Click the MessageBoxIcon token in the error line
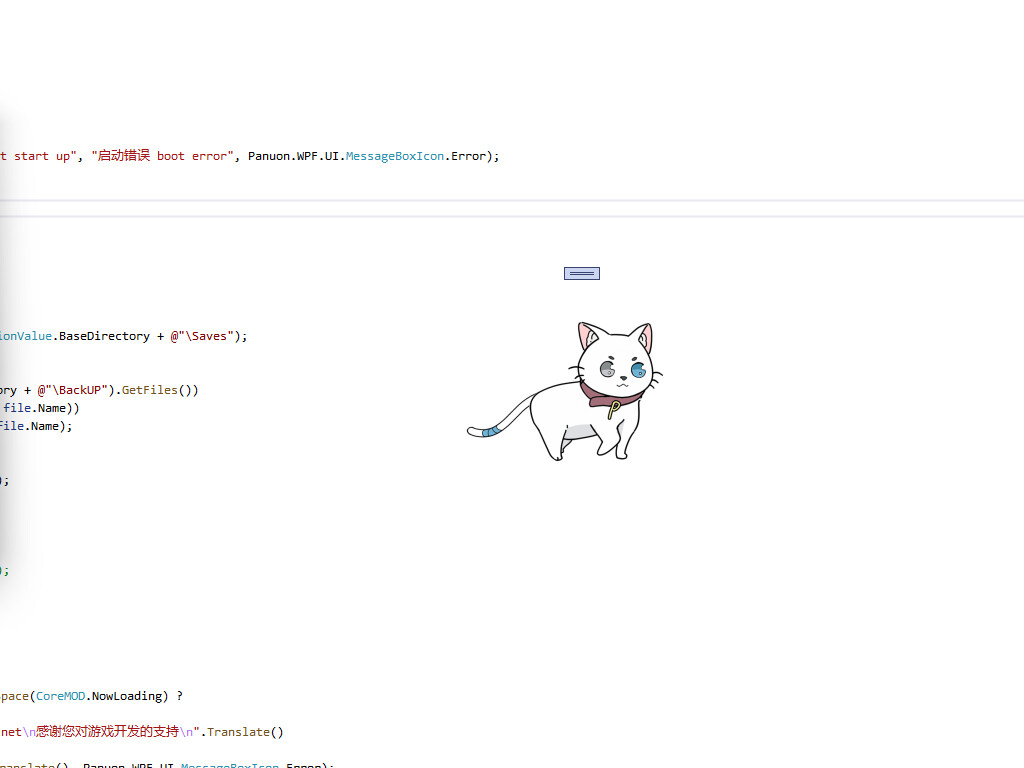Image resolution: width=1024 pixels, height=768 pixels. 394,156
